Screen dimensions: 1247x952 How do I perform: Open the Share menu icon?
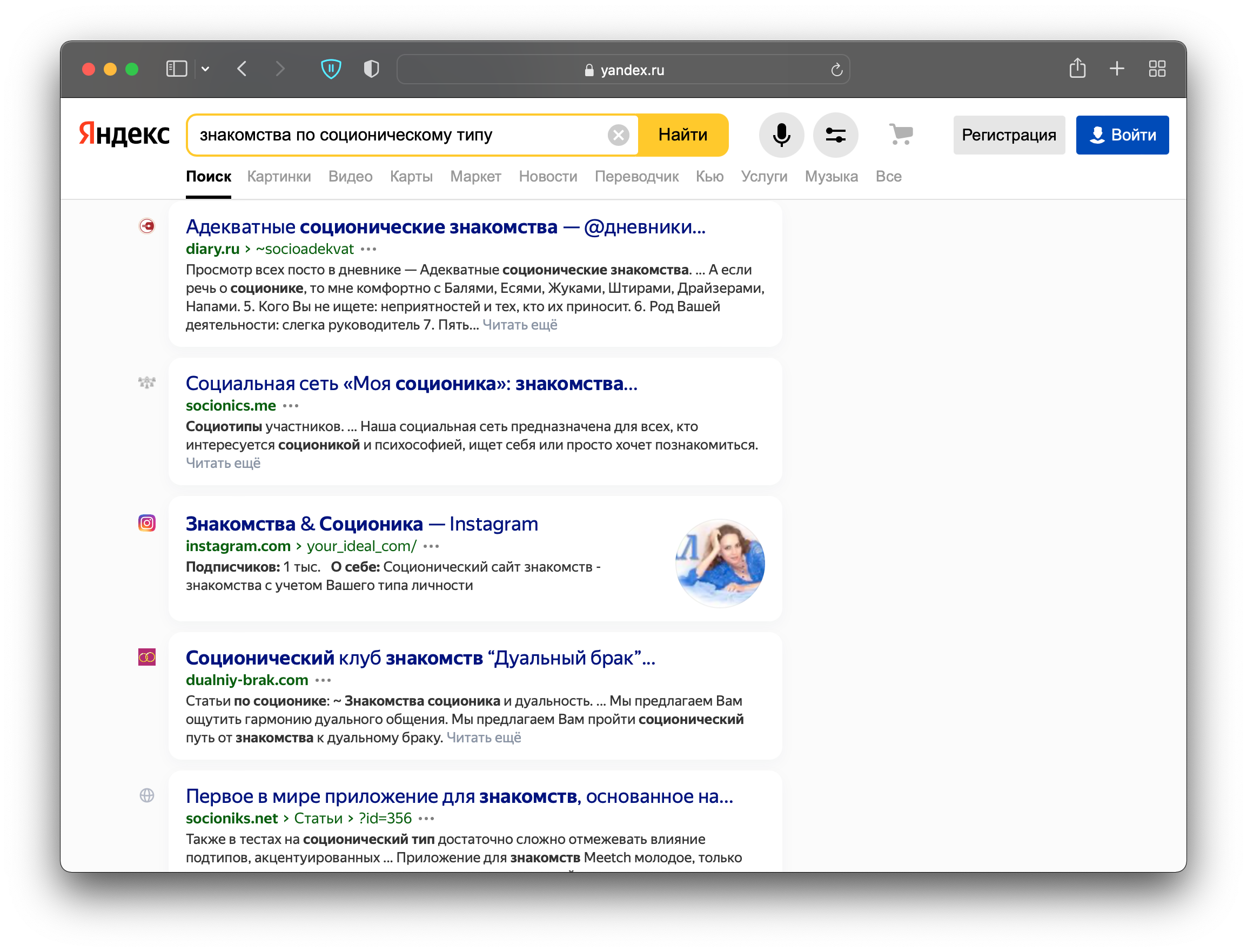pos(1077,69)
